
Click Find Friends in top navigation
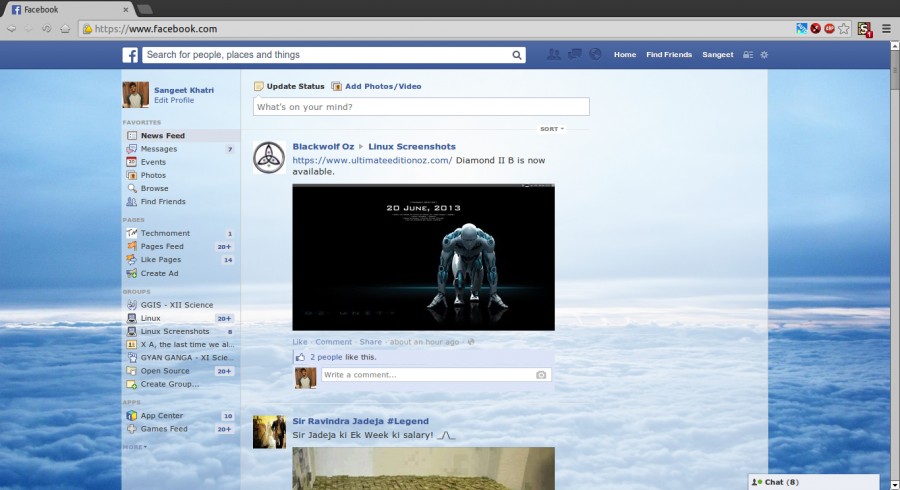click(x=669, y=55)
